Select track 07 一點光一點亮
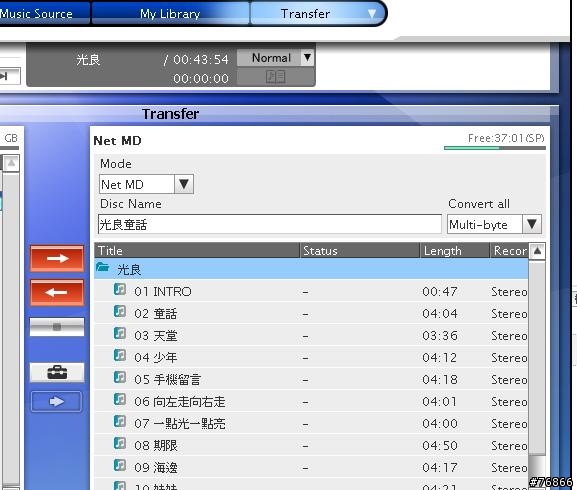Image resolution: width=577 pixels, height=490 pixels. 311,423
